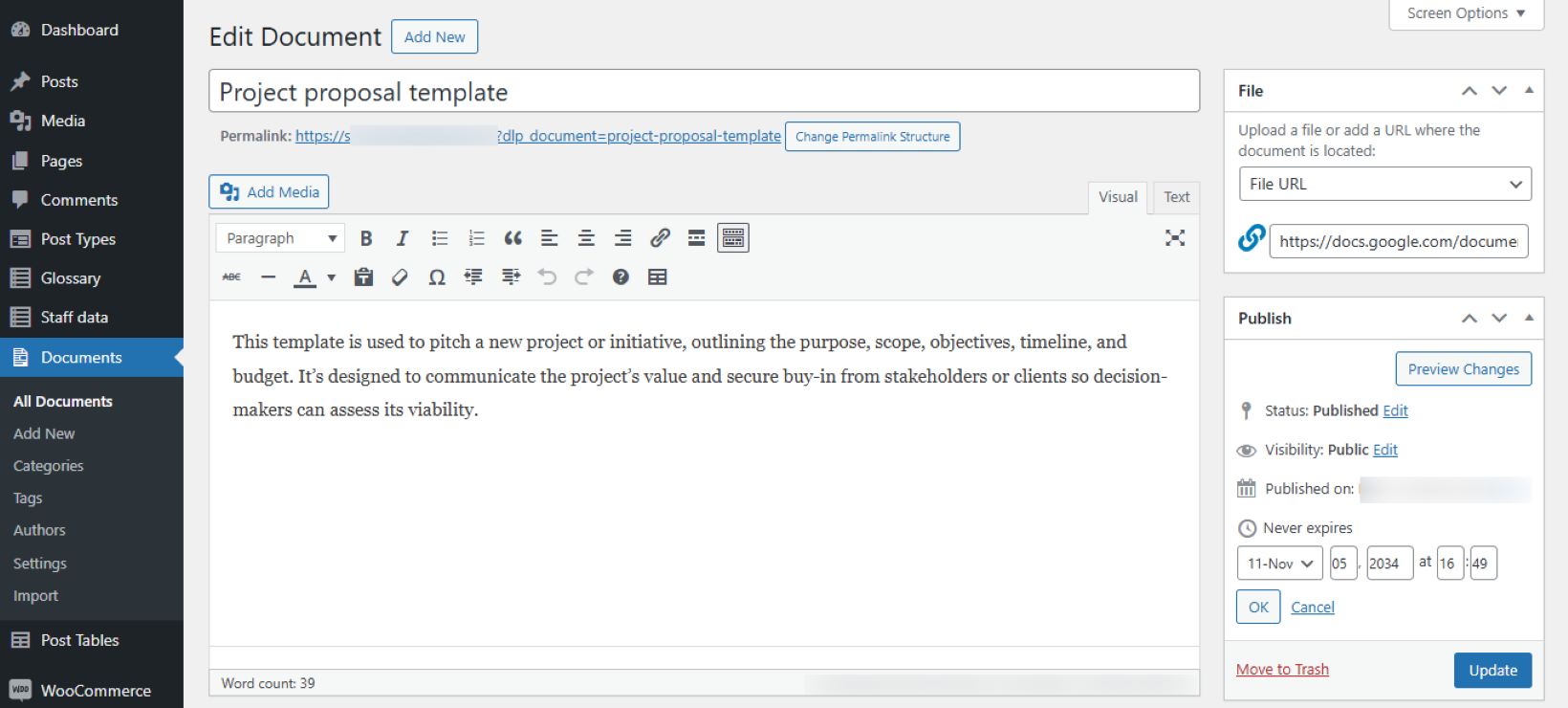Screen dimensions: 1568x708
Task: Click the text color swatch button
Action: 305,277
